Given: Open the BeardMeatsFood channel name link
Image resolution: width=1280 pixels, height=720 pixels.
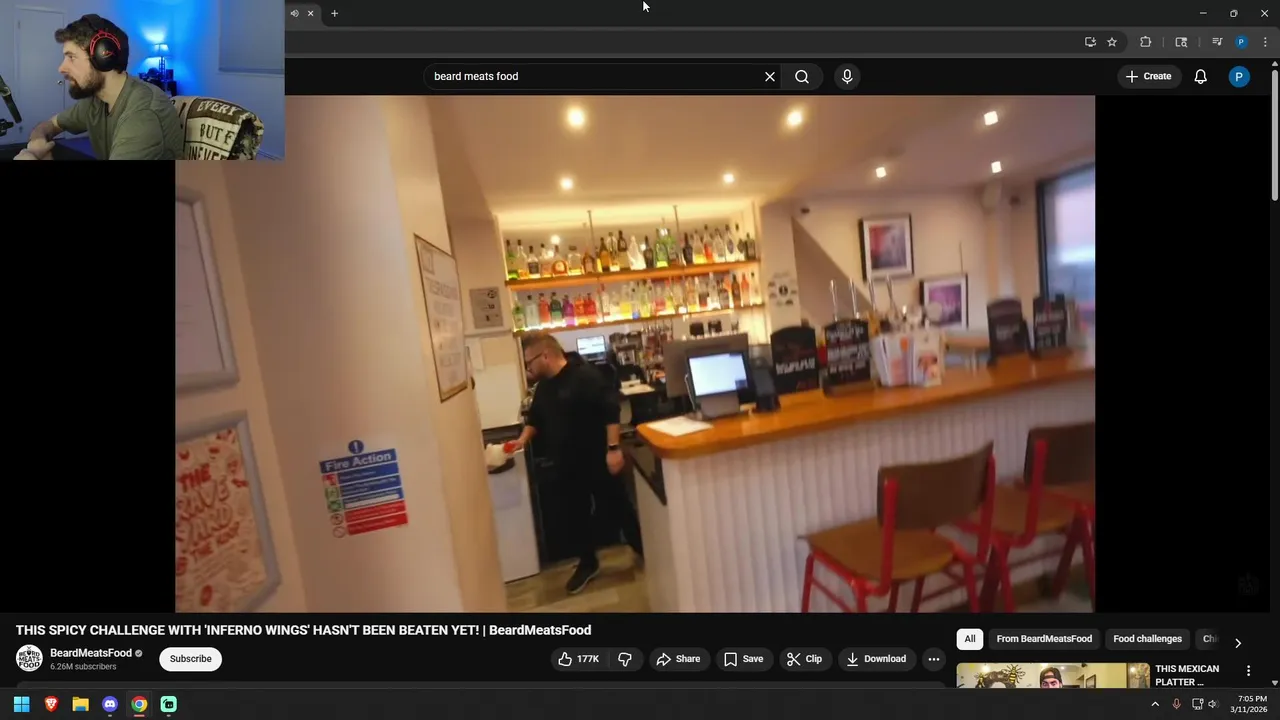Looking at the screenshot, I should point(91,653).
